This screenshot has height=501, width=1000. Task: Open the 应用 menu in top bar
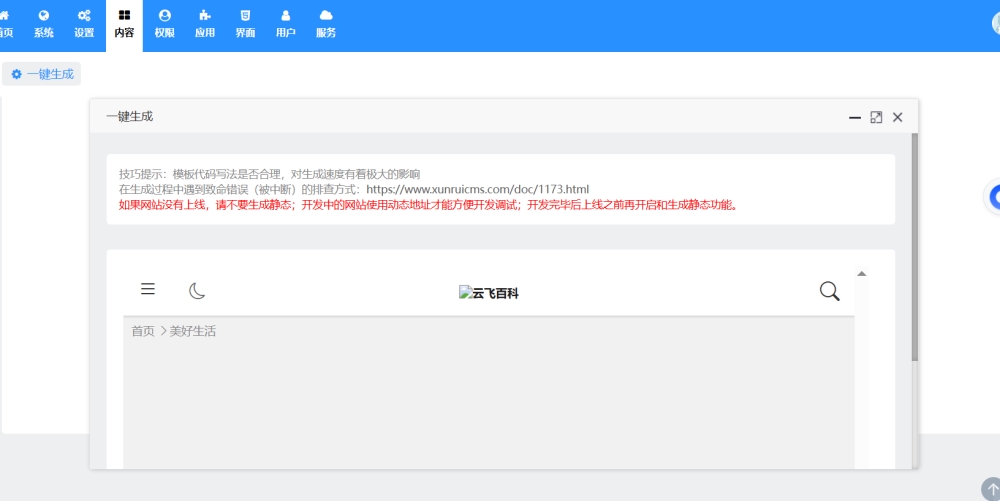(x=205, y=24)
